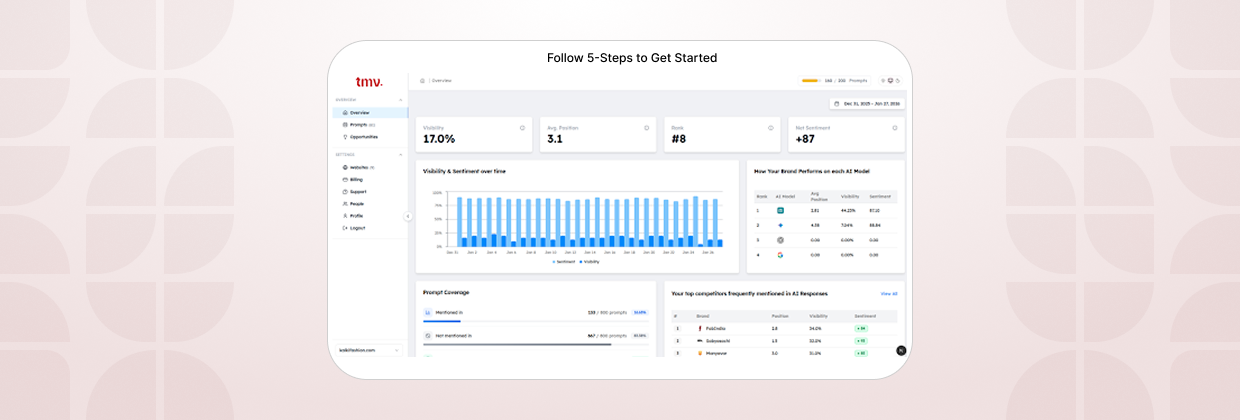Click the calendar icon in date picker
The width and height of the screenshot is (1240, 420).
tap(837, 103)
